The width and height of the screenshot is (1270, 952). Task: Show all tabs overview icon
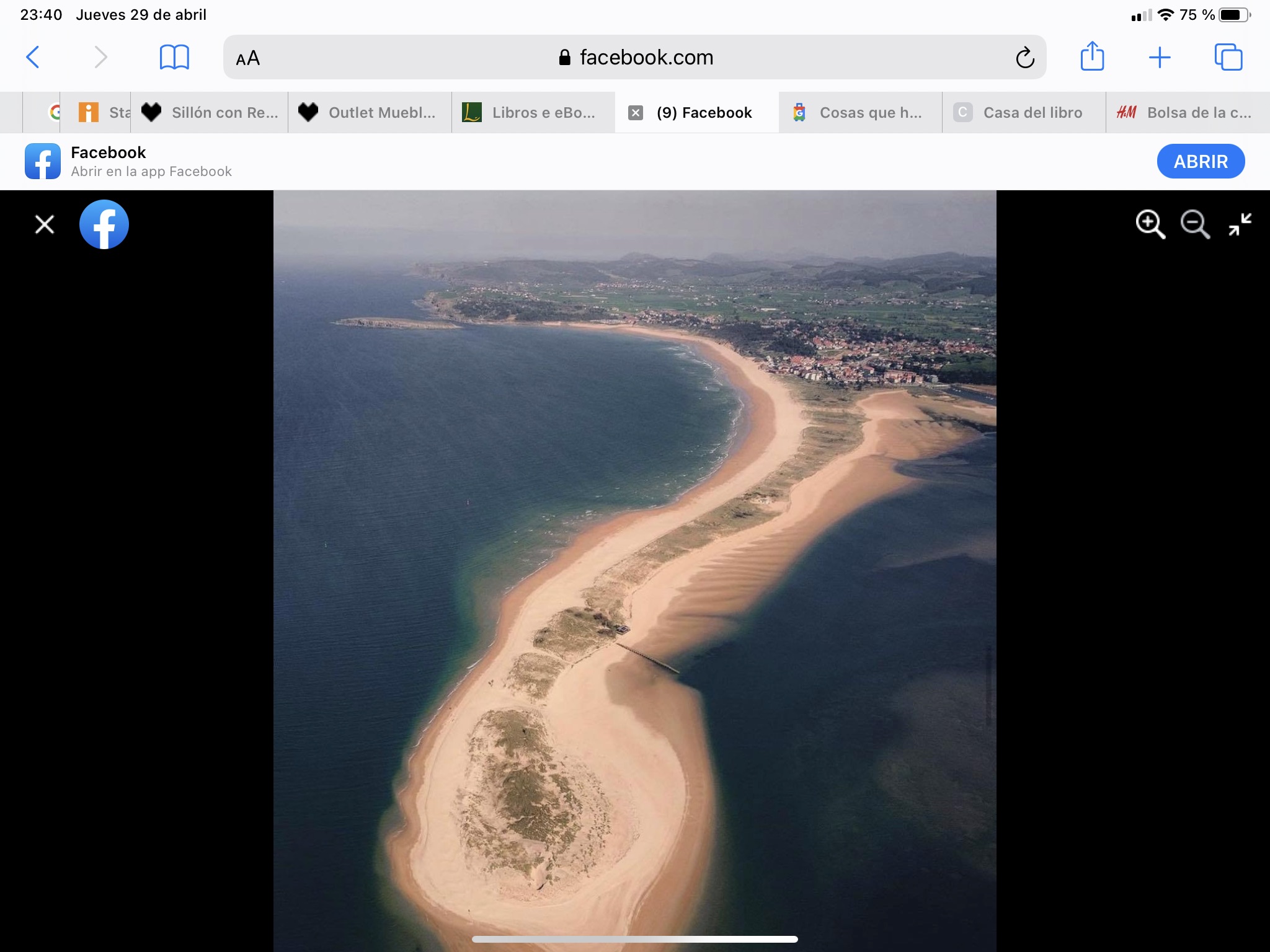click(x=1228, y=58)
